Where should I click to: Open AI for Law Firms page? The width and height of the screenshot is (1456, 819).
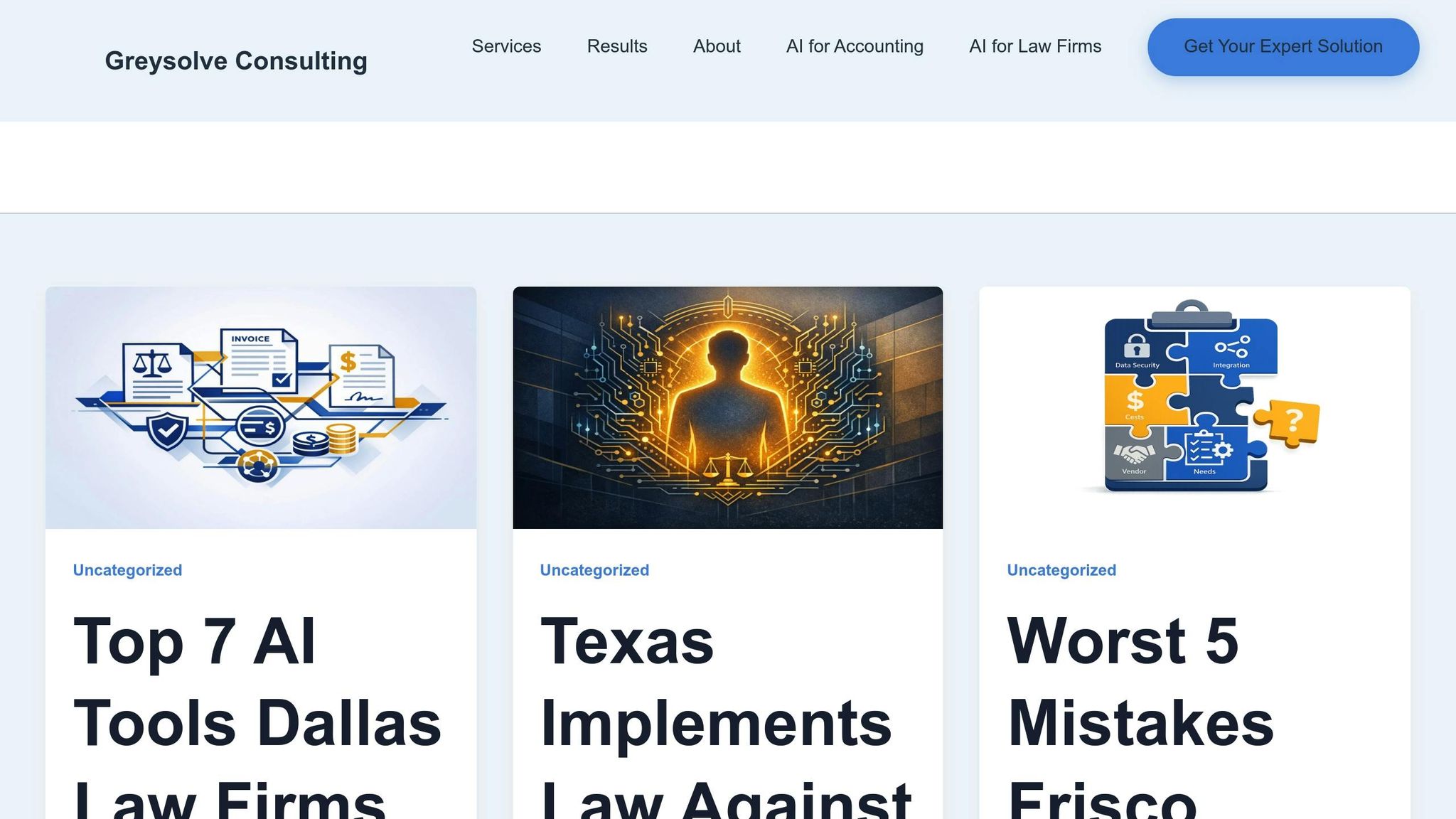[x=1034, y=46]
